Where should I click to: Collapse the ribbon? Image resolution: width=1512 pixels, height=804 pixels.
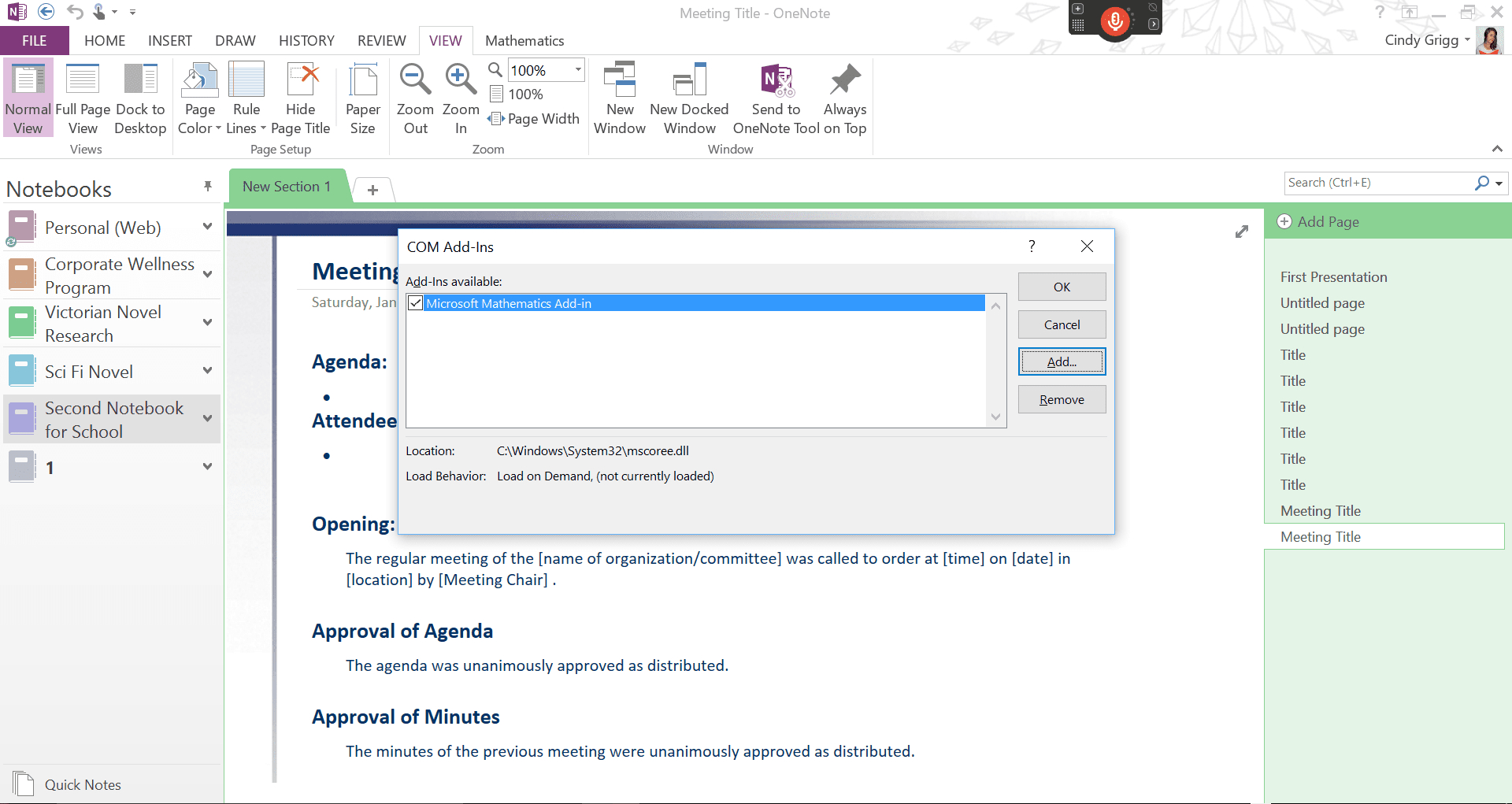point(1497,149)
